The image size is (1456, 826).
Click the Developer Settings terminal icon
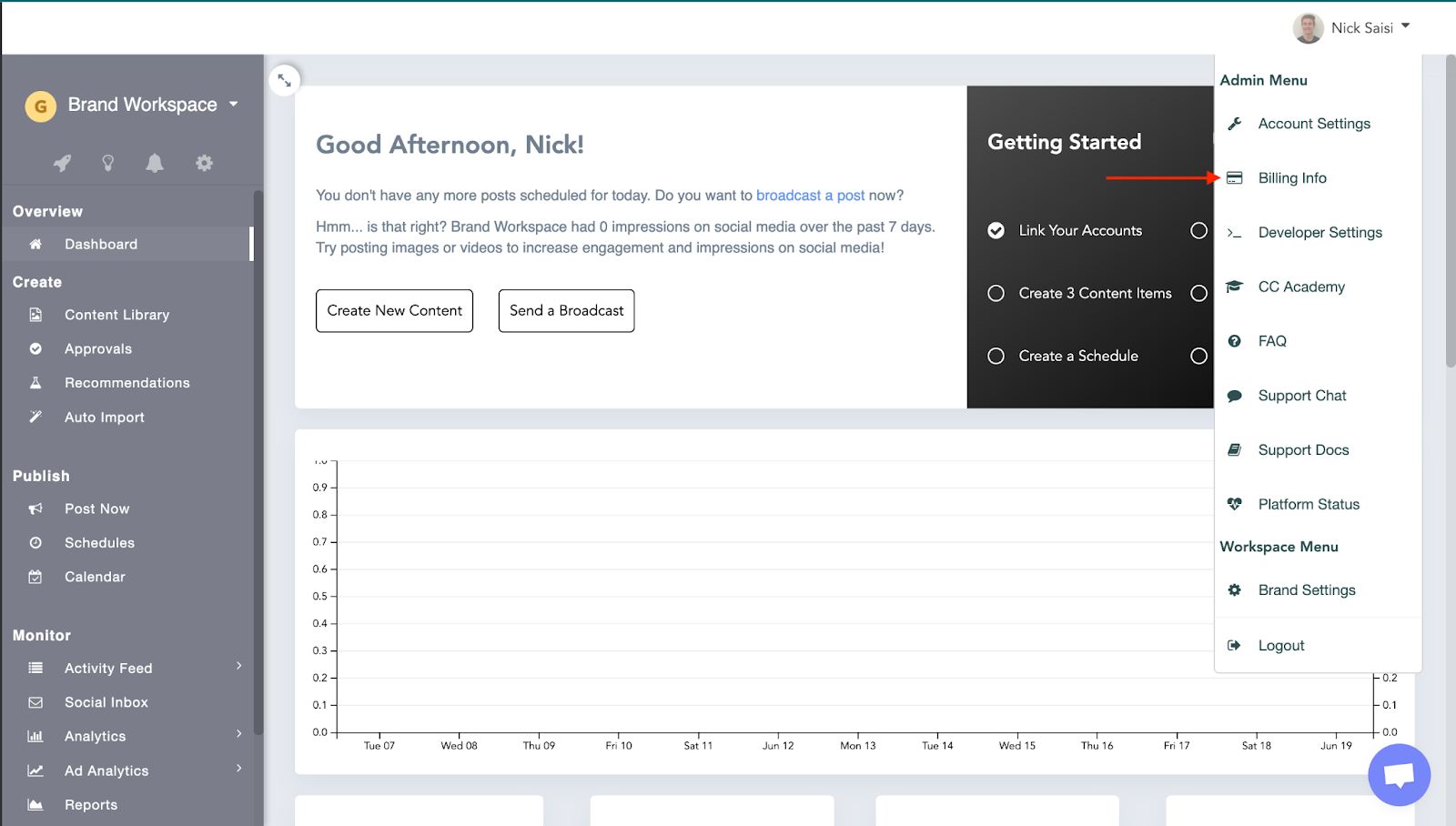(x=1235, y=233)
